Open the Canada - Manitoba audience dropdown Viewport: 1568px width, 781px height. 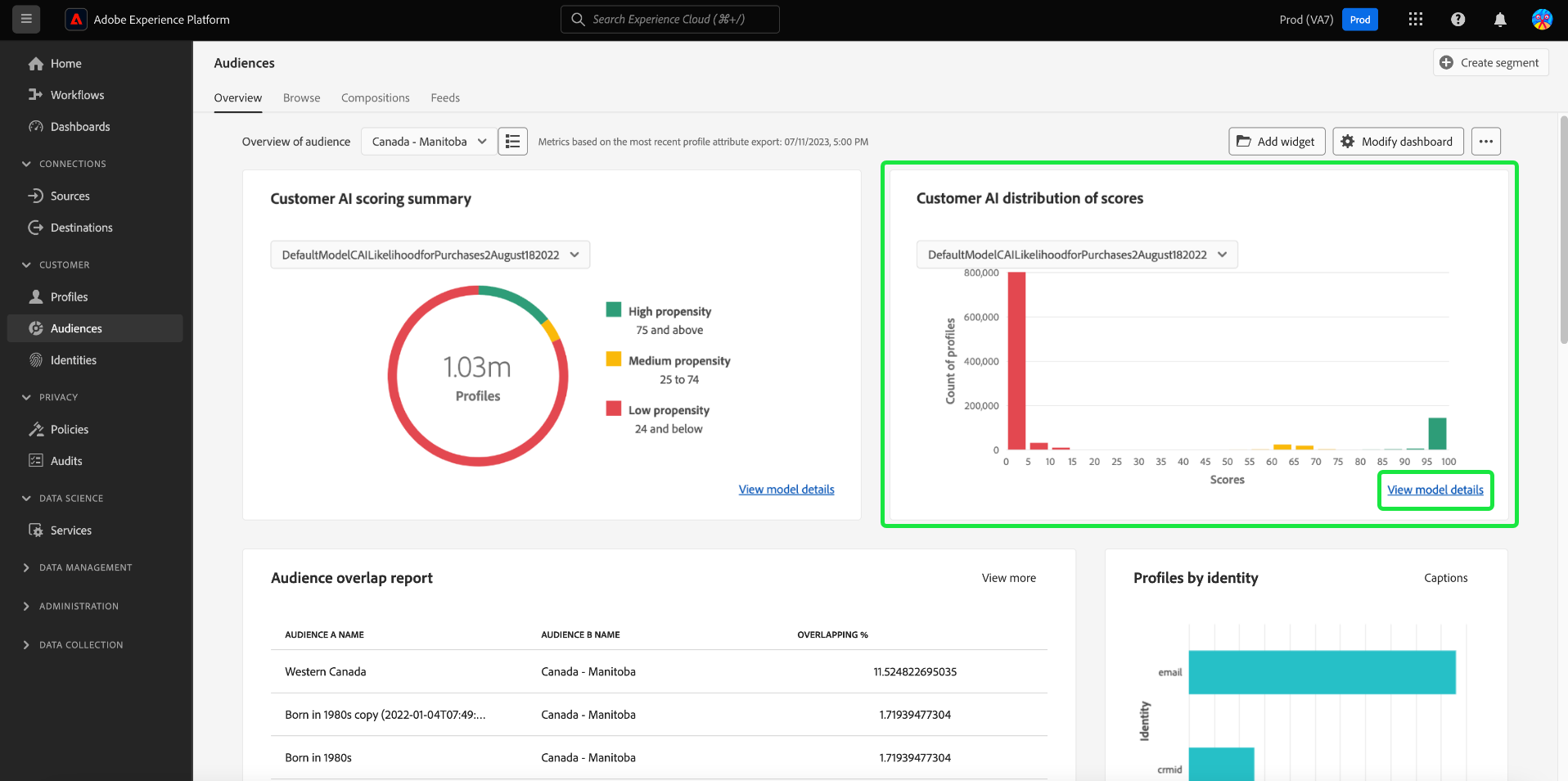428,142
